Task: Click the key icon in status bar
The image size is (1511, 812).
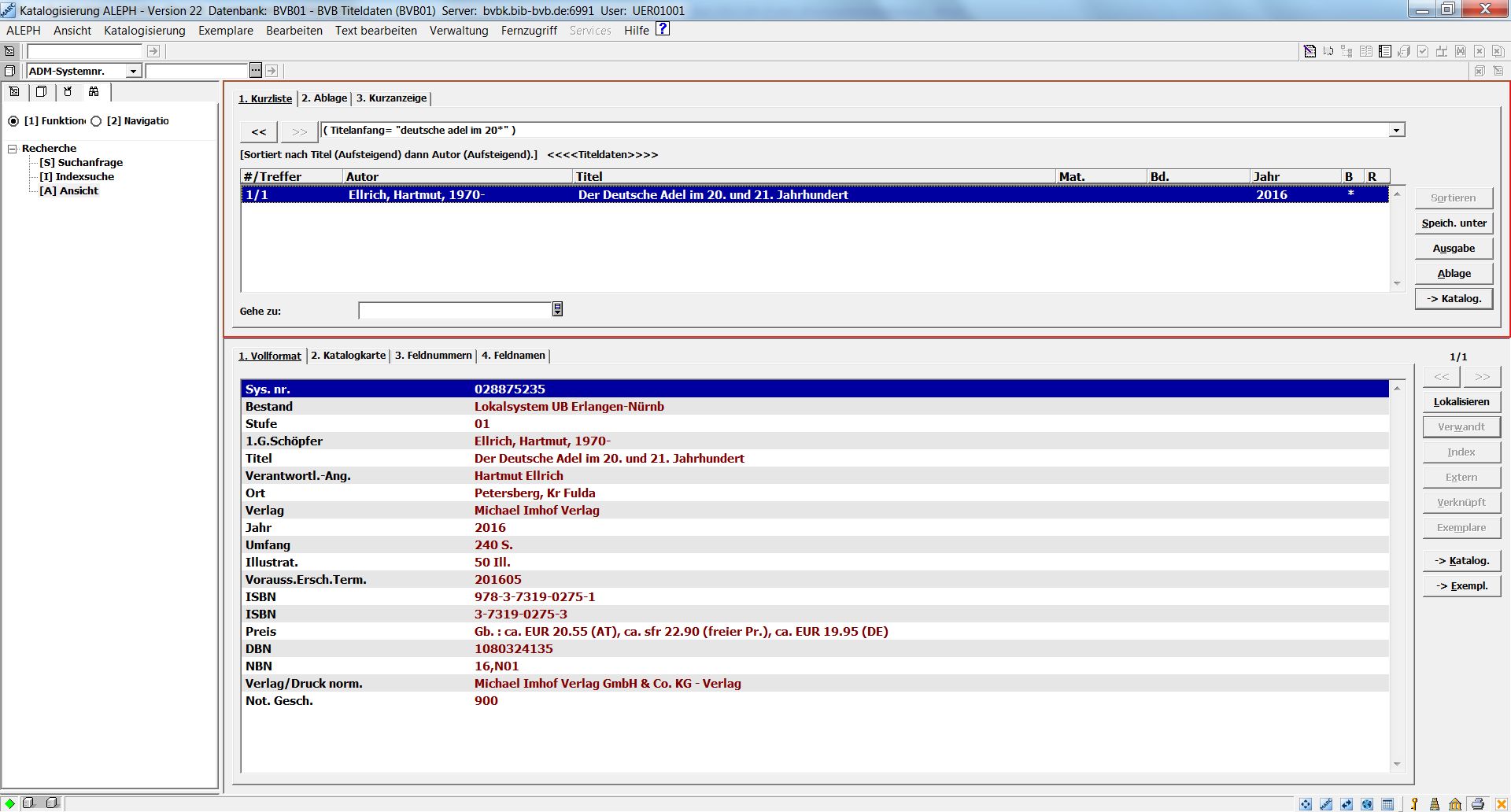Action: point(1414,803)
